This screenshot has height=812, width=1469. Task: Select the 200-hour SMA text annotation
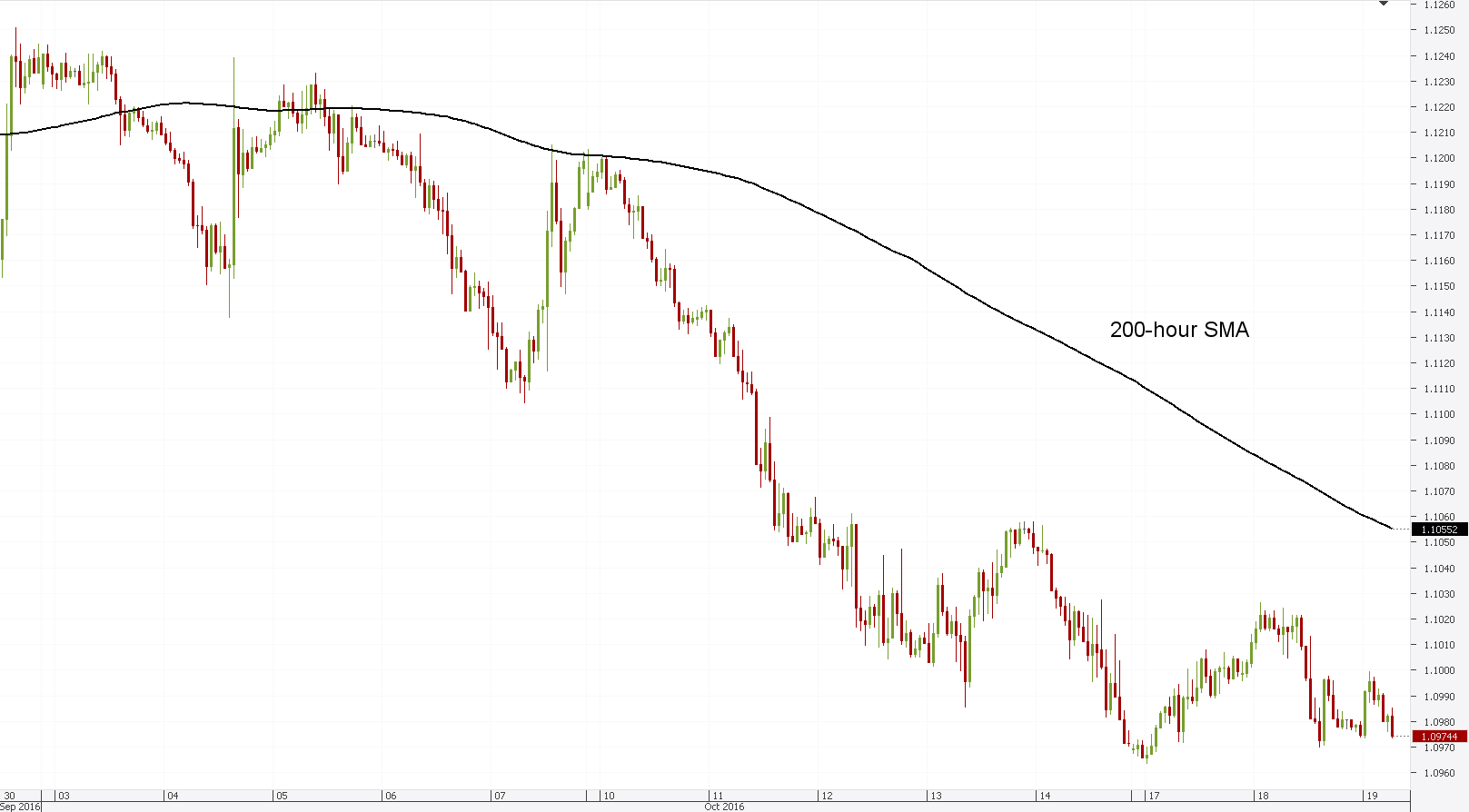pos(1178,331)
